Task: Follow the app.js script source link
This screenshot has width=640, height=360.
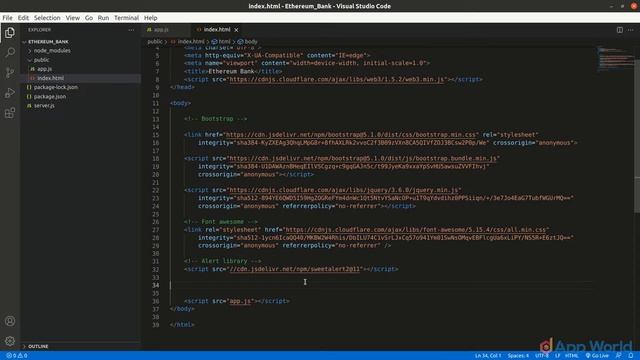Action: [240, 301]
